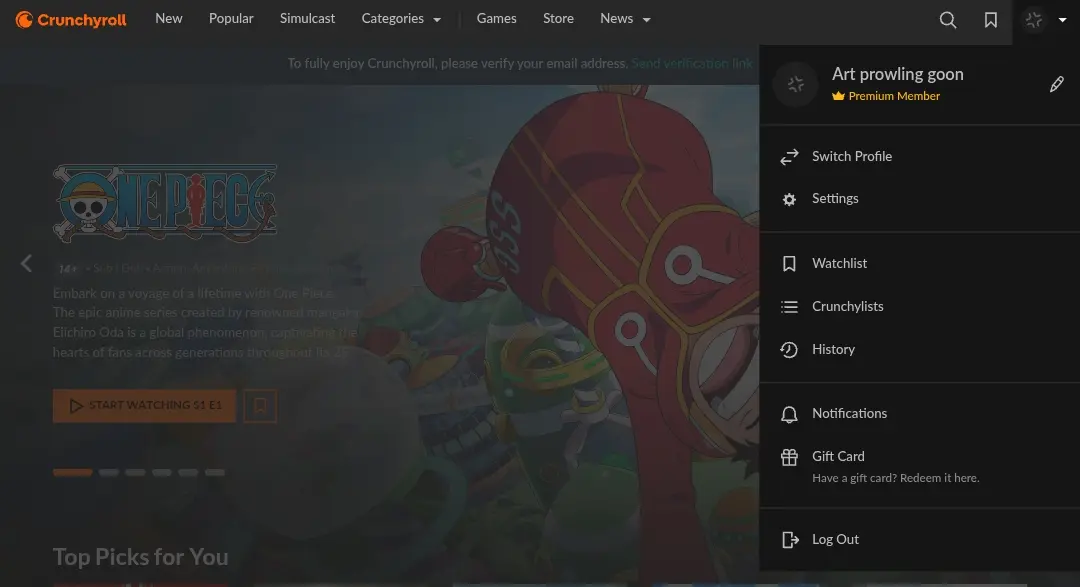This screenshot has width=1080, height=587.
Task: Open Simulcast navigation link
Action: (307, 19)
